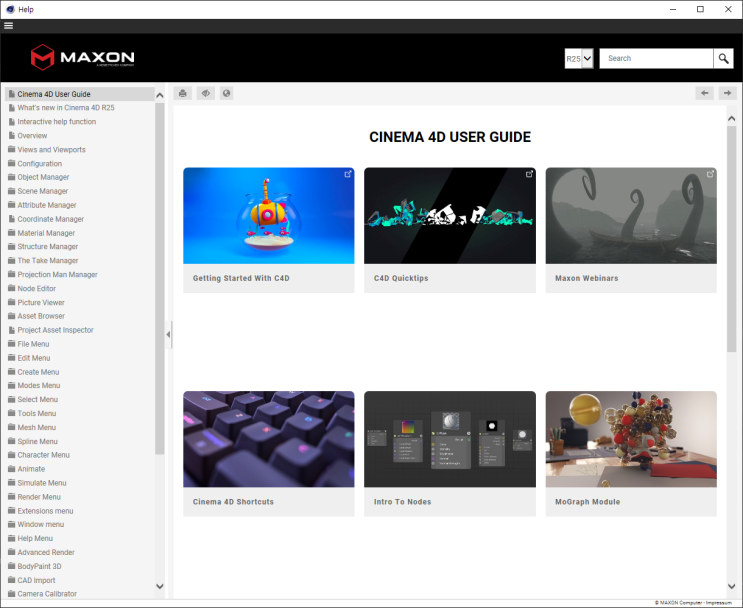Click the search magnifier button

(723, 58)
